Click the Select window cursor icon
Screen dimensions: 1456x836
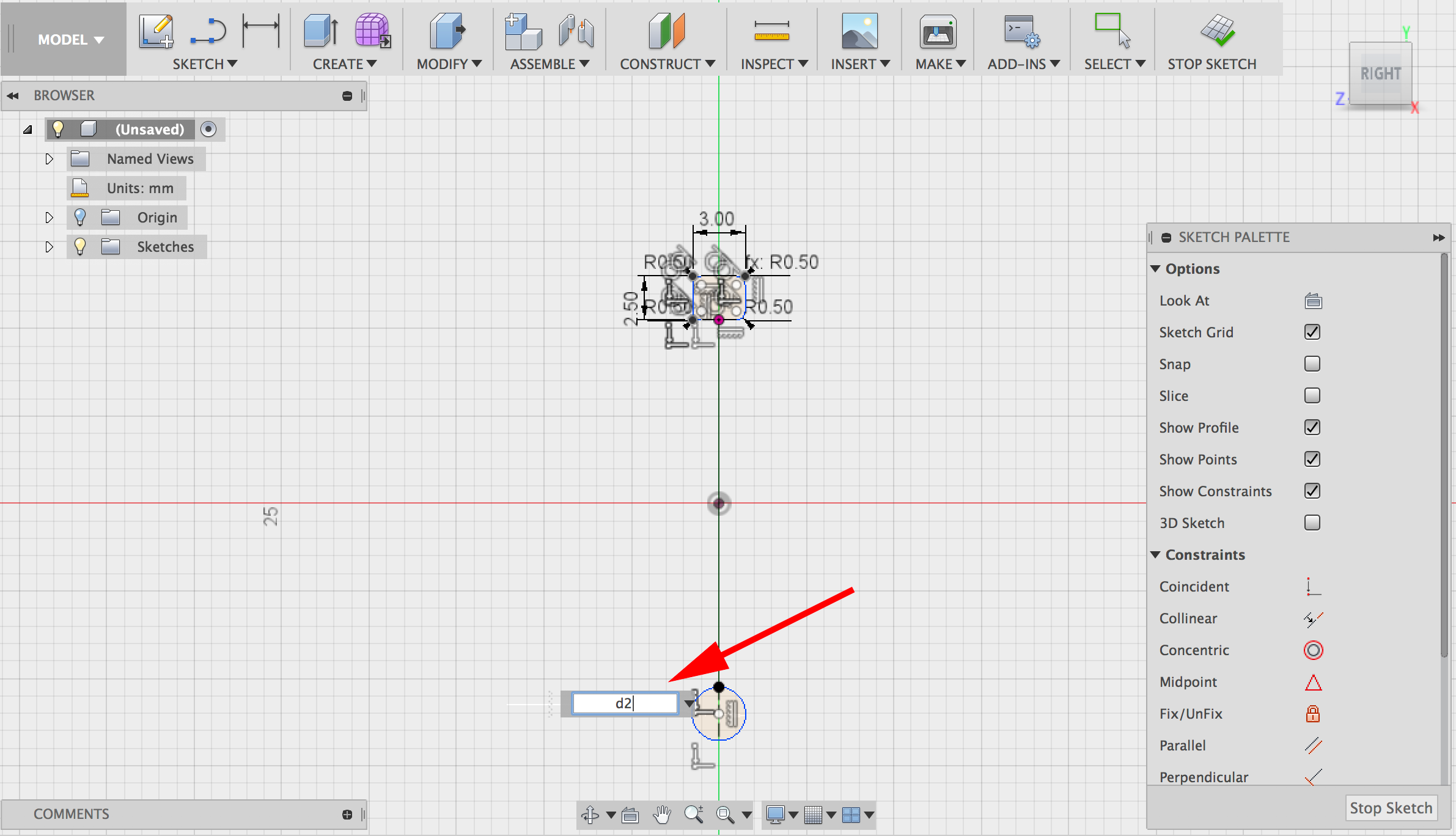click(x=1112, y=30)
